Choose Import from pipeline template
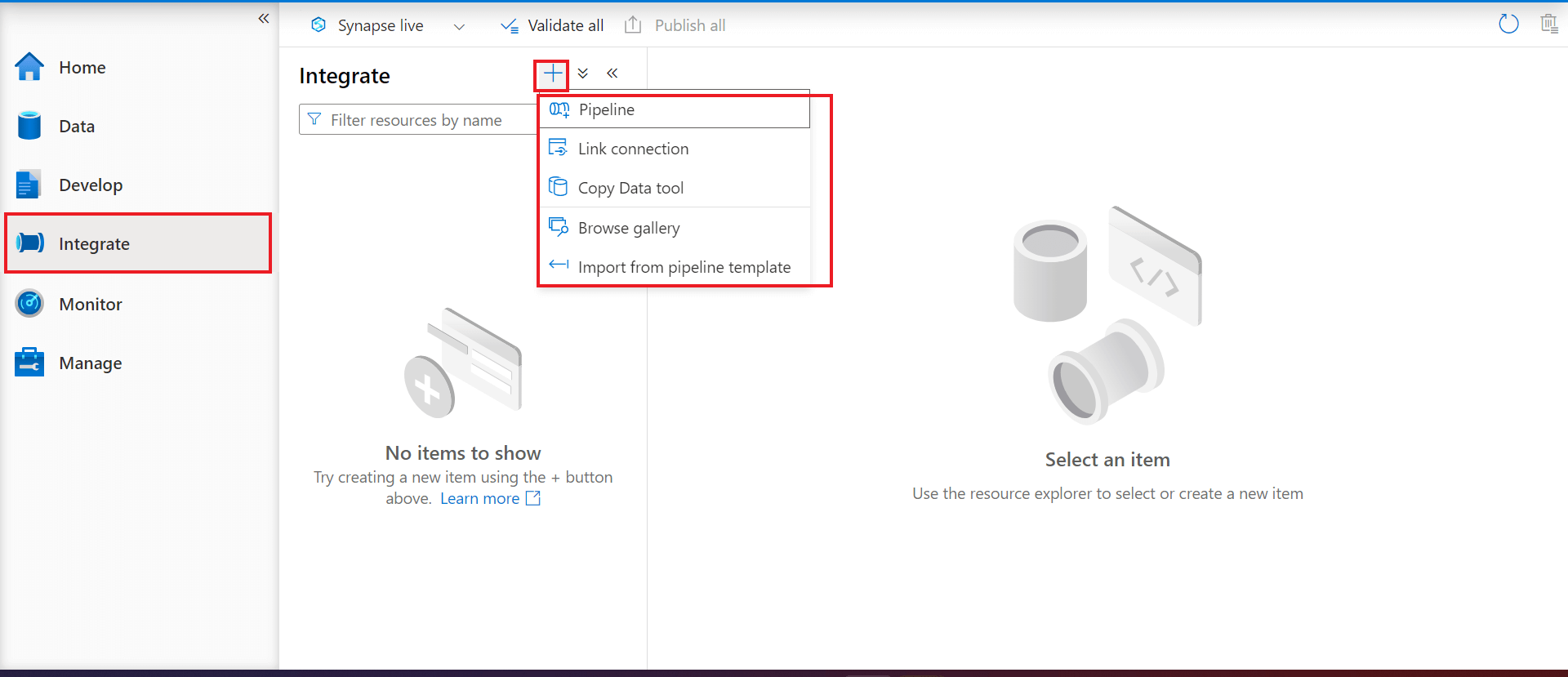 [x=684, y=267]
